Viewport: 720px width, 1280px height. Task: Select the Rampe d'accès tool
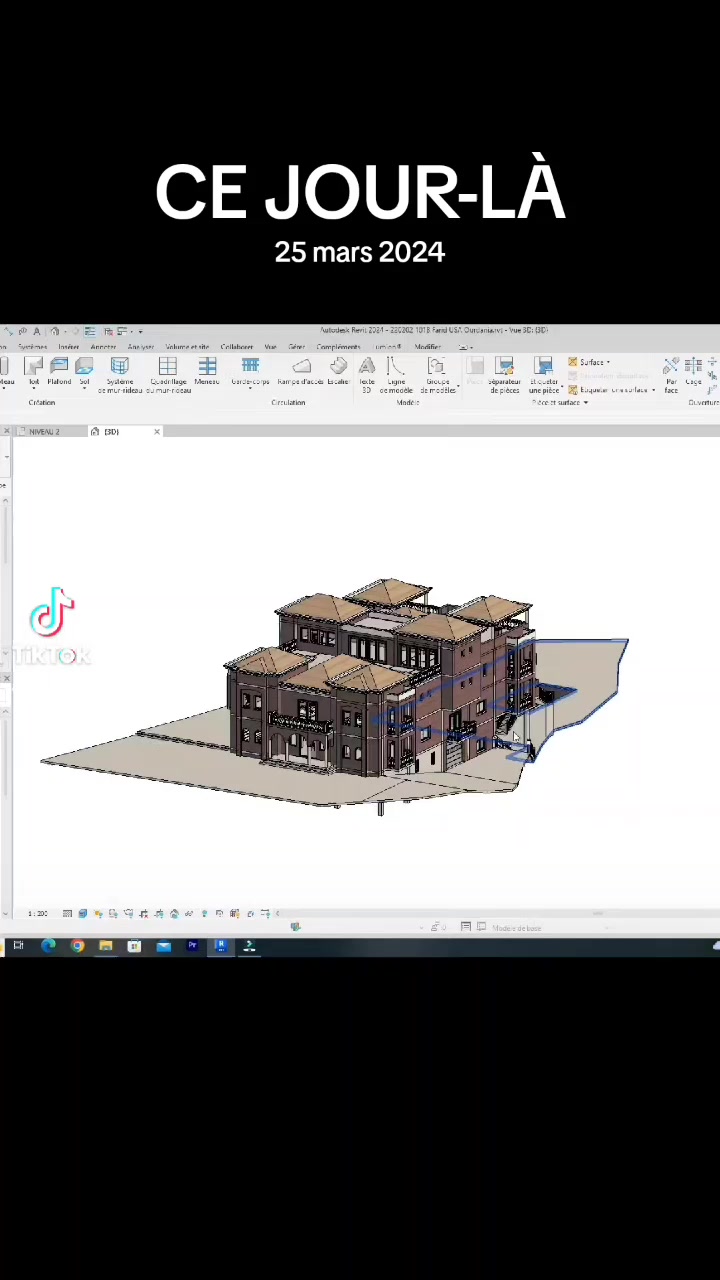point(301,371)
